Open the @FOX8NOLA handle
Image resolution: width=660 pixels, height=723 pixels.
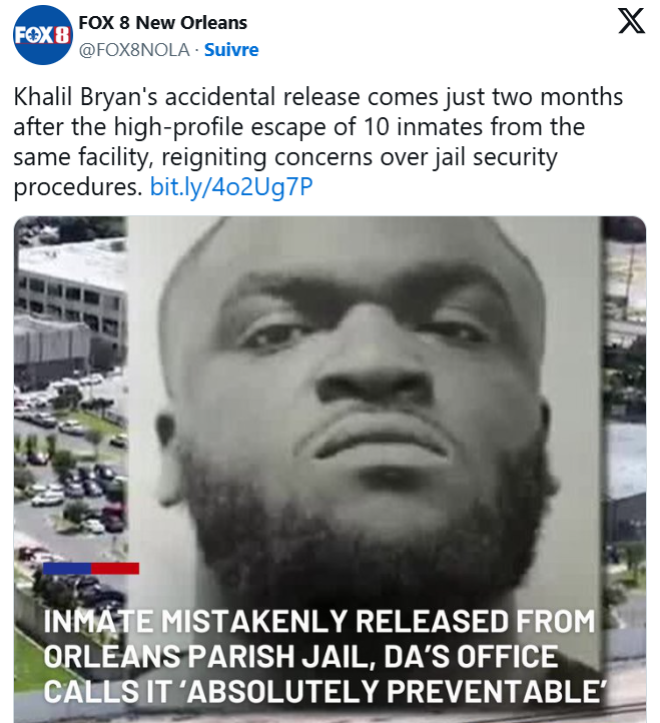(x=134, y=50)
